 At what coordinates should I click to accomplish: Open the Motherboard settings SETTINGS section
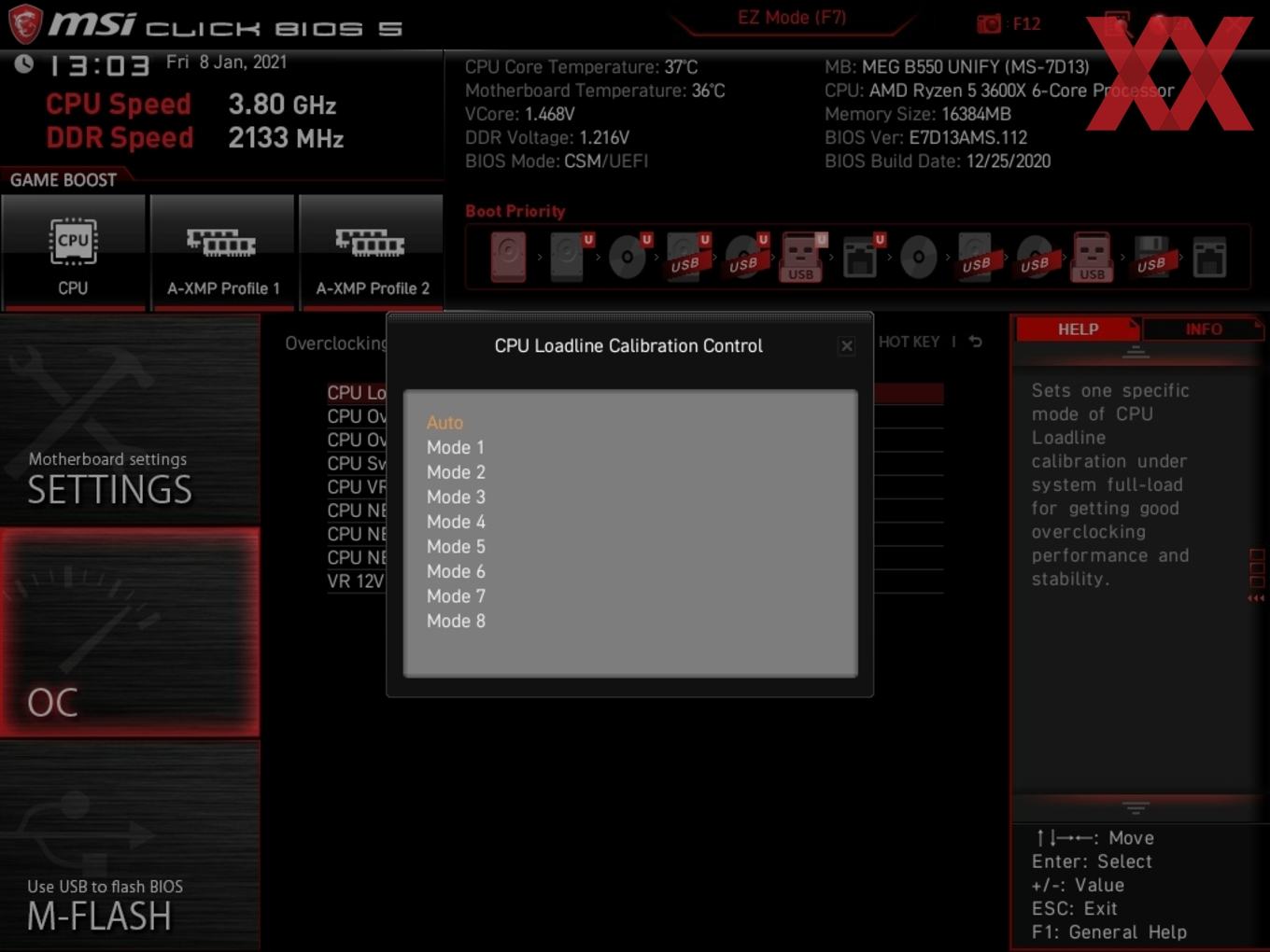130,419
